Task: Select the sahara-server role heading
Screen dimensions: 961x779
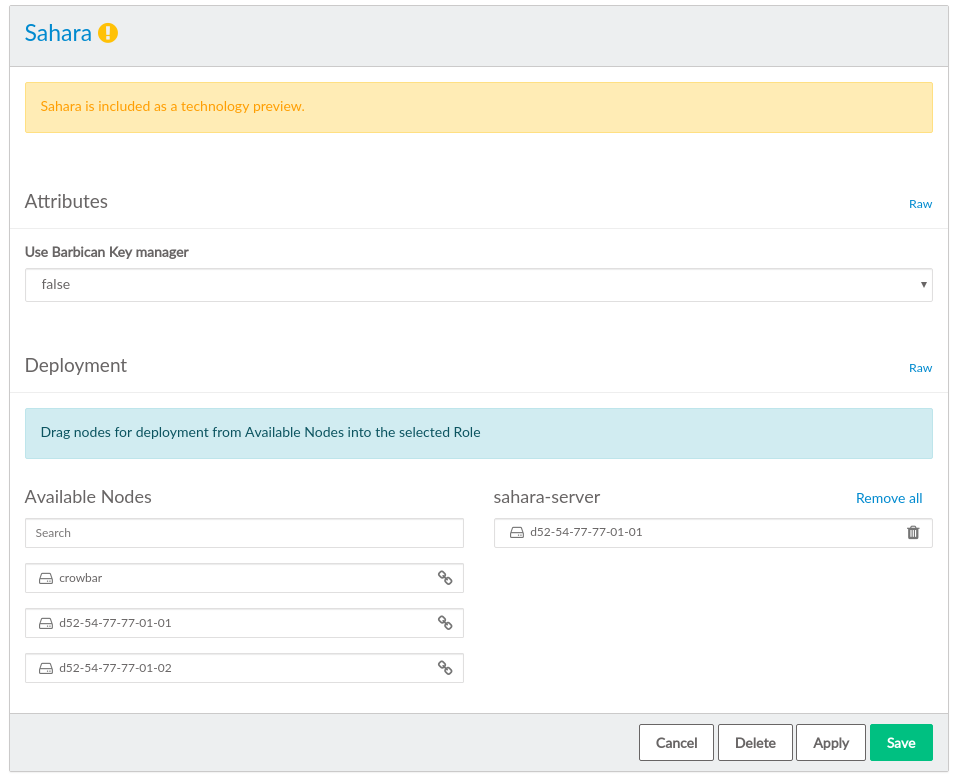Action: point(546,497)
